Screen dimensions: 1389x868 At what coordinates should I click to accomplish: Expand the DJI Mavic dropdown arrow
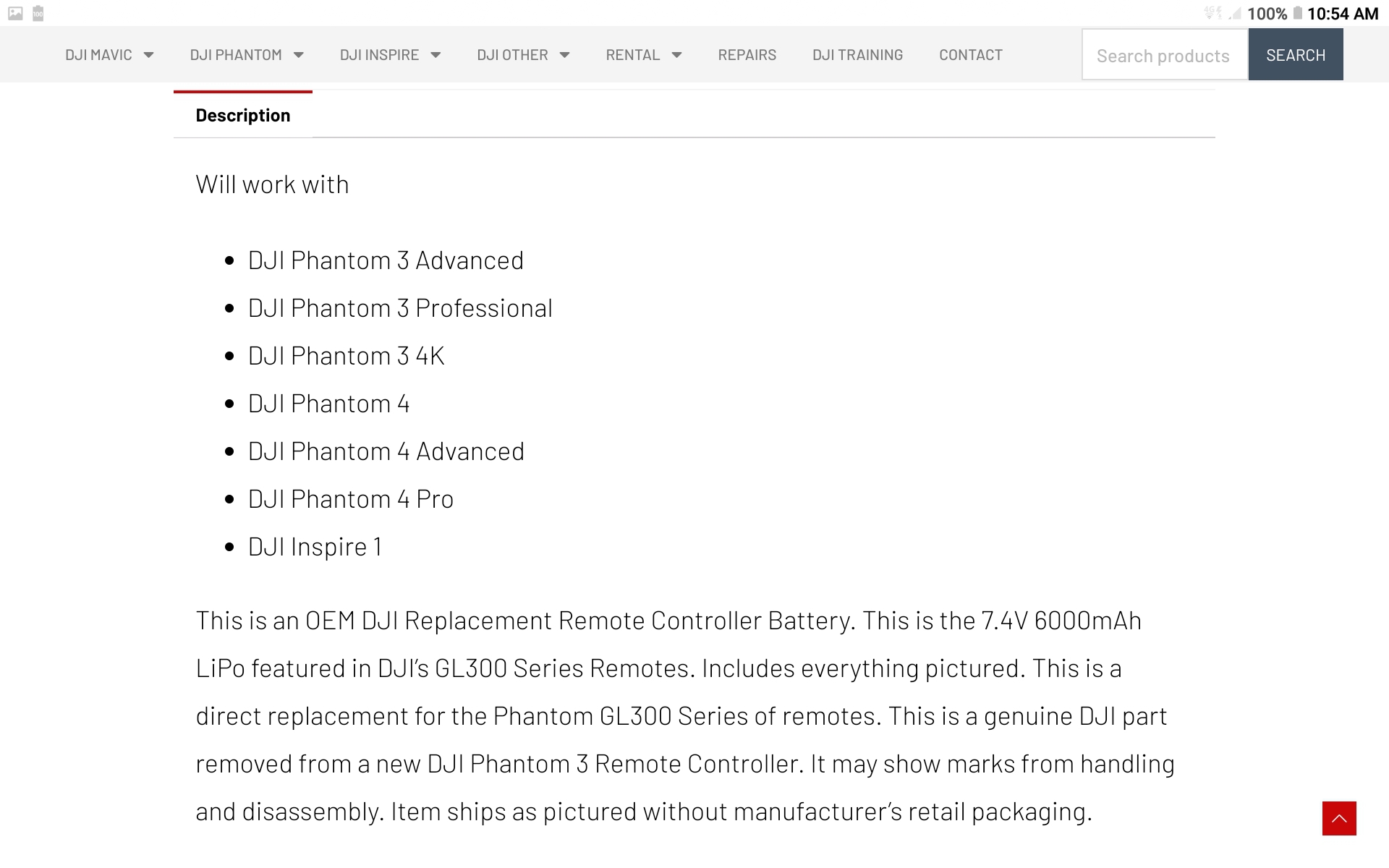point(148,55)
